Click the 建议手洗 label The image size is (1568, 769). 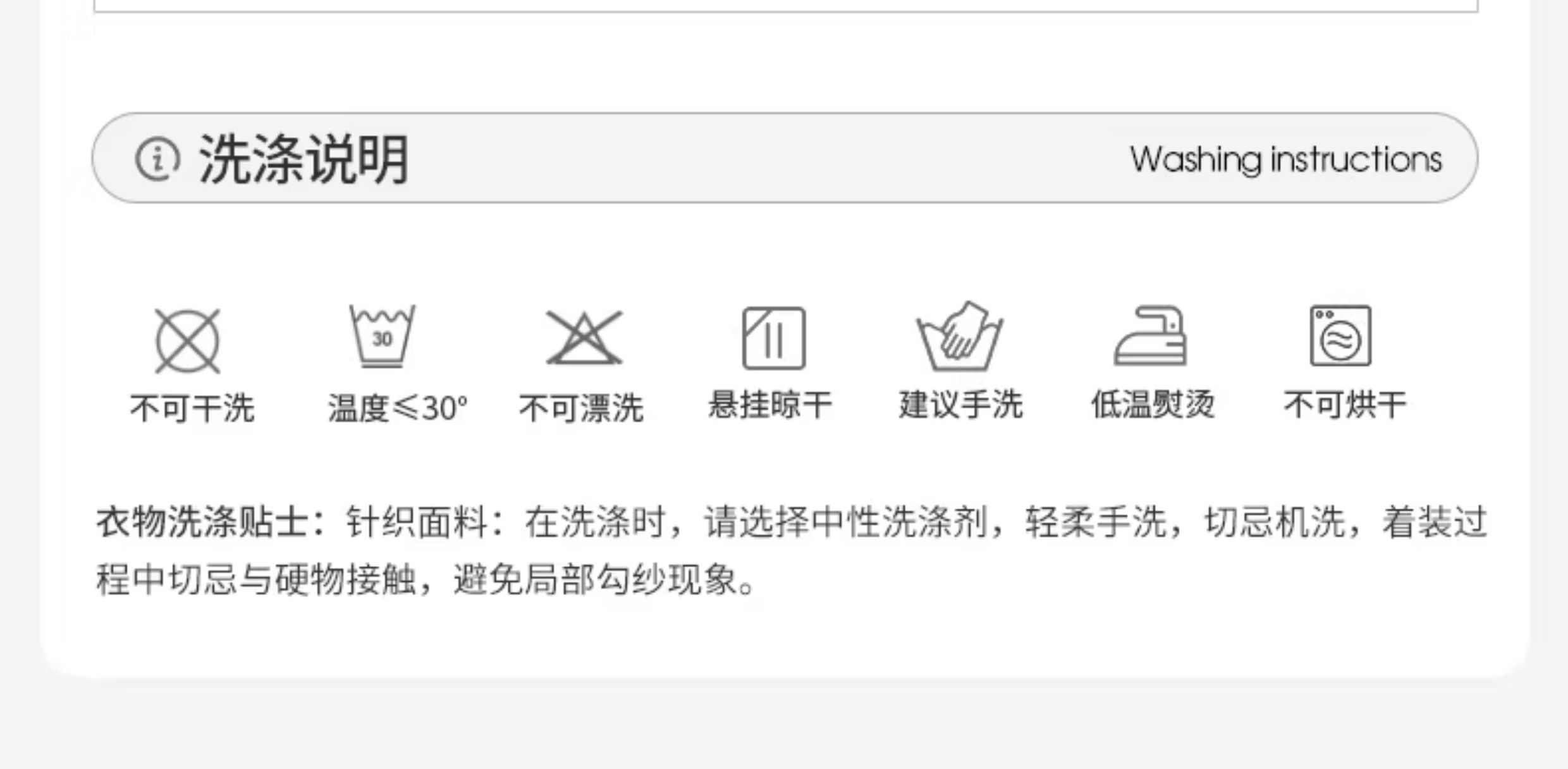961,405
